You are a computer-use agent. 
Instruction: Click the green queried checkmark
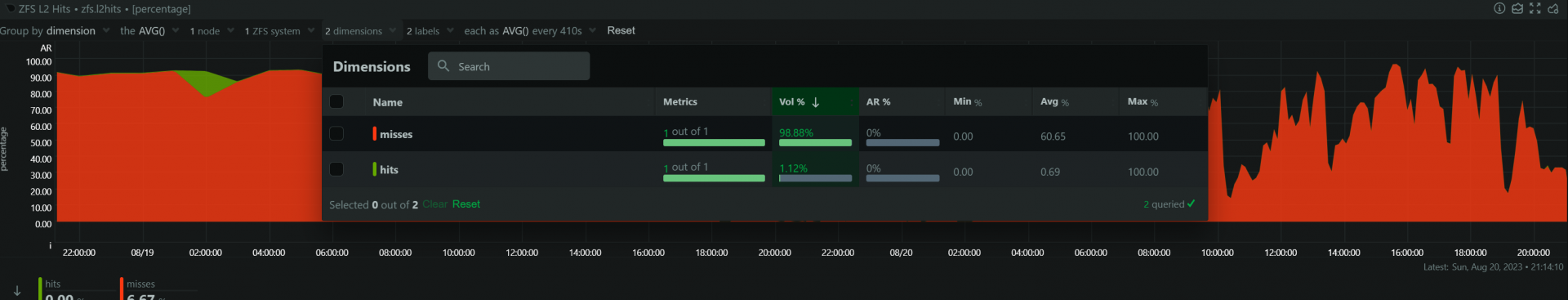tap(1191, 204)
